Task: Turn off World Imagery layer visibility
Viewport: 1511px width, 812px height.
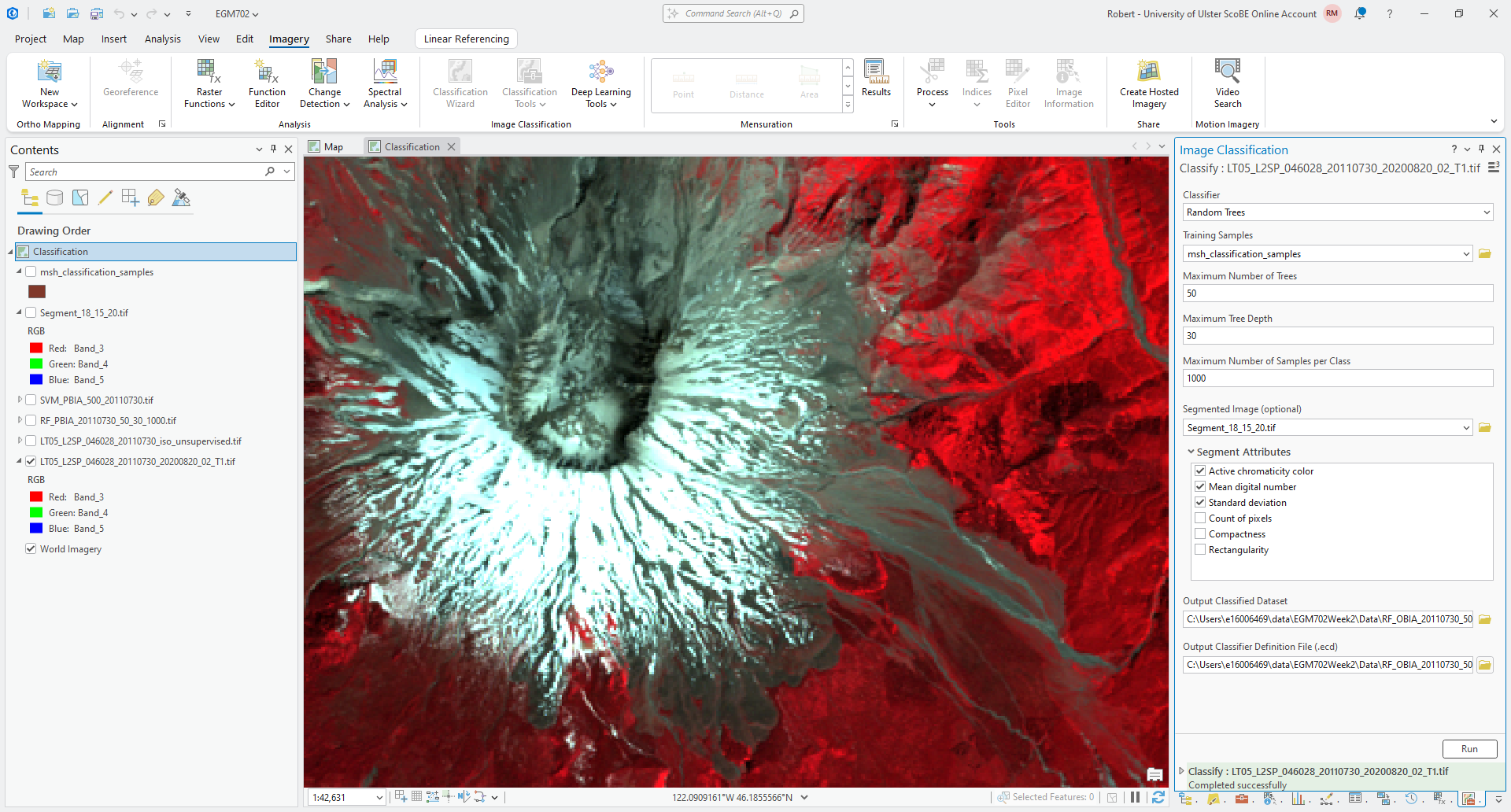Action: tap(31, 549)
